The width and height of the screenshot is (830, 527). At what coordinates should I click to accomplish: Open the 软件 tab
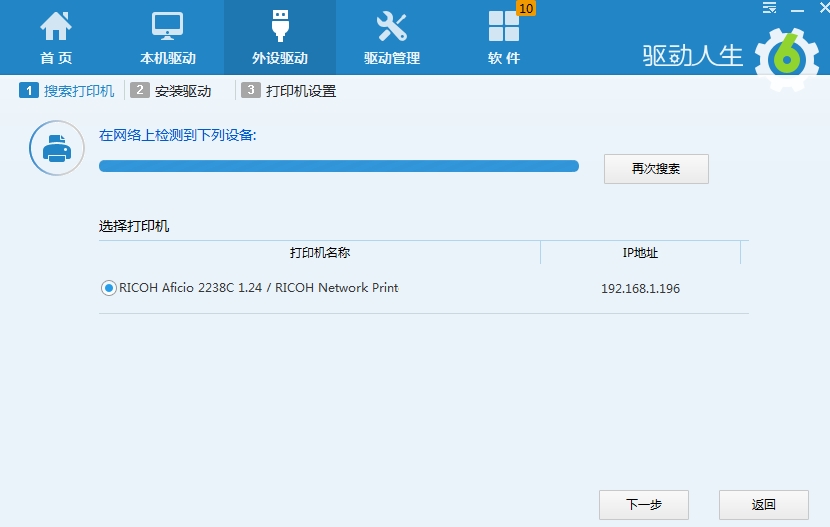(x=504, y=38)
